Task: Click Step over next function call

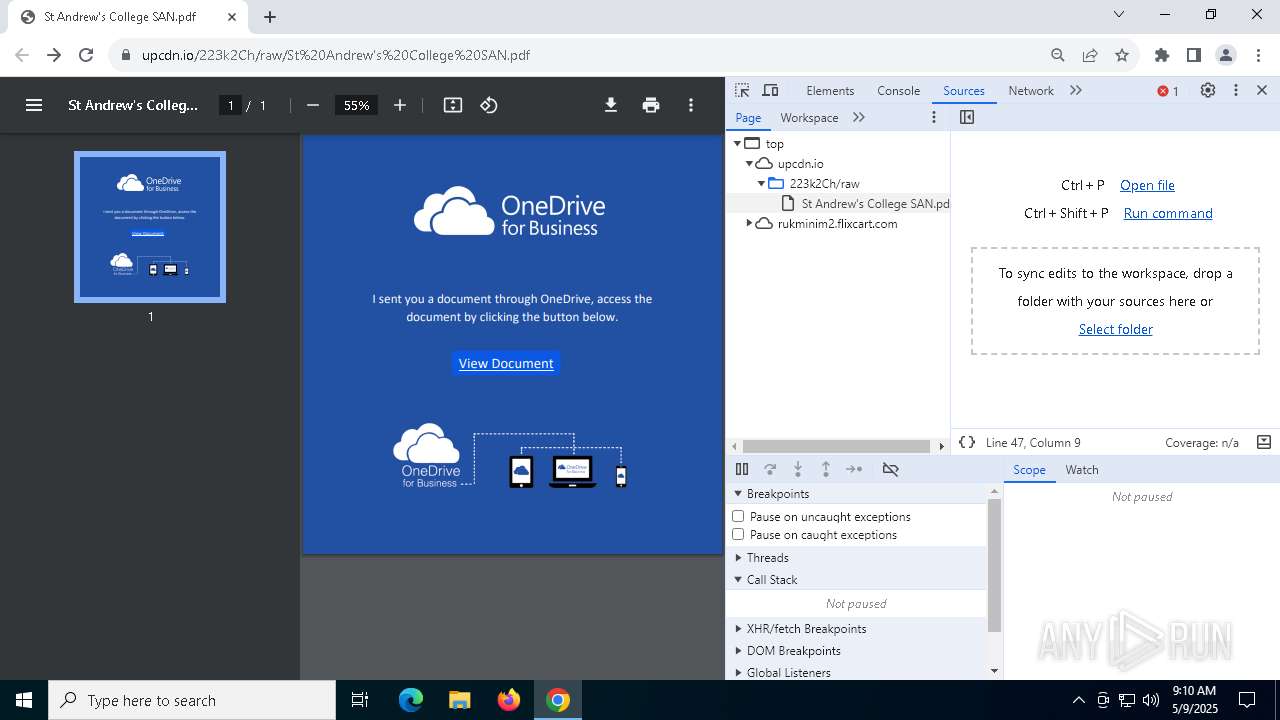Action: click(x=770, y=469)
